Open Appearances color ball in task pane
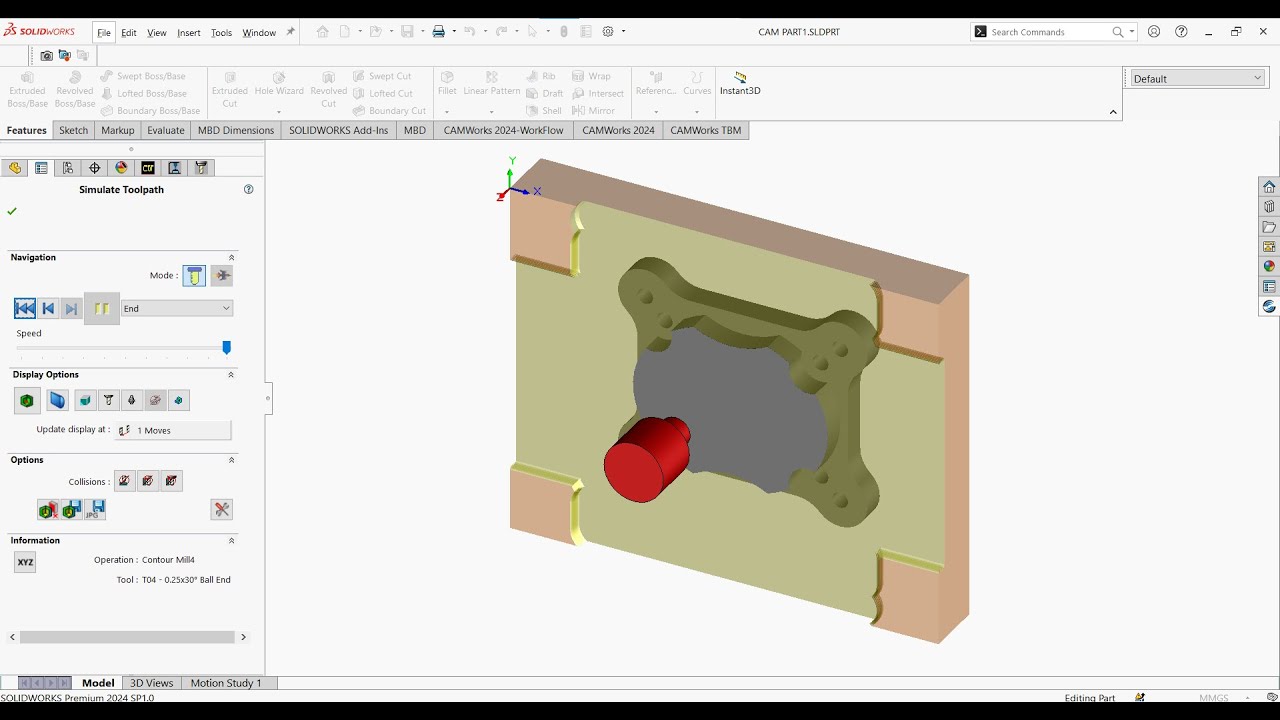Image resolution: width=1280 pixels, height=720 pixels. click(1269, 267)
